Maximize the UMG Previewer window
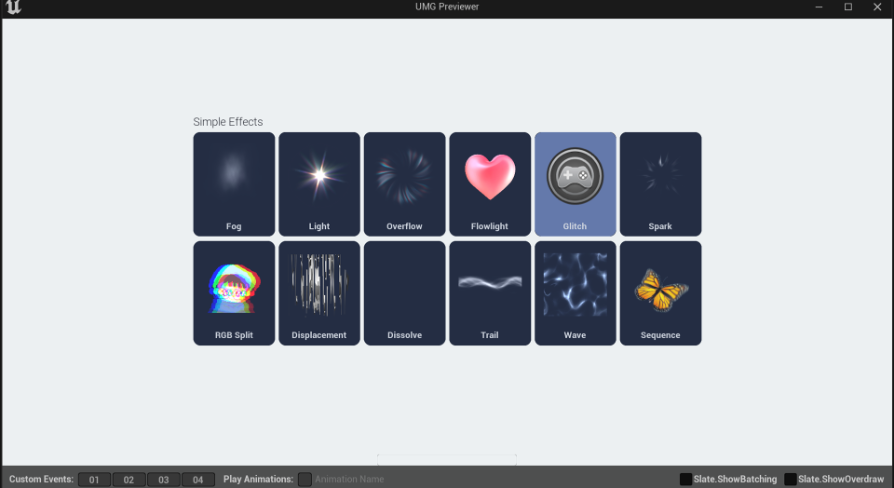 point(848,7)
